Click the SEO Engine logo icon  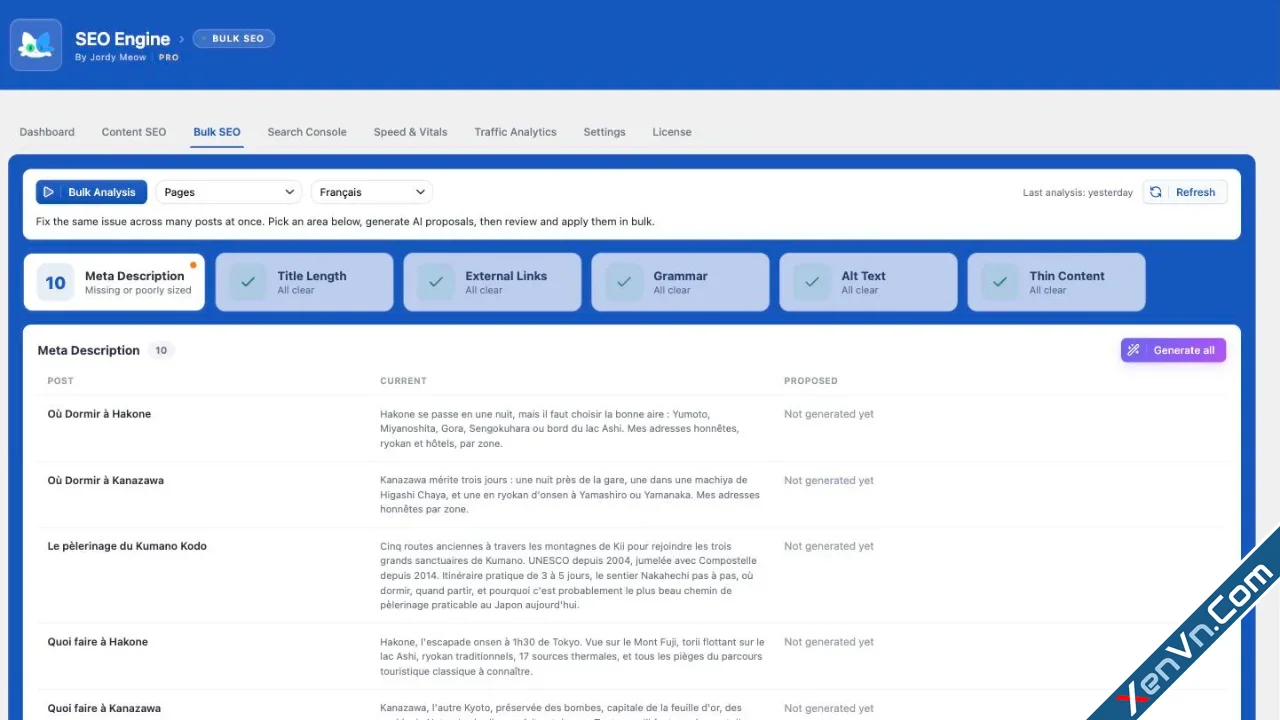click(36, 45)
